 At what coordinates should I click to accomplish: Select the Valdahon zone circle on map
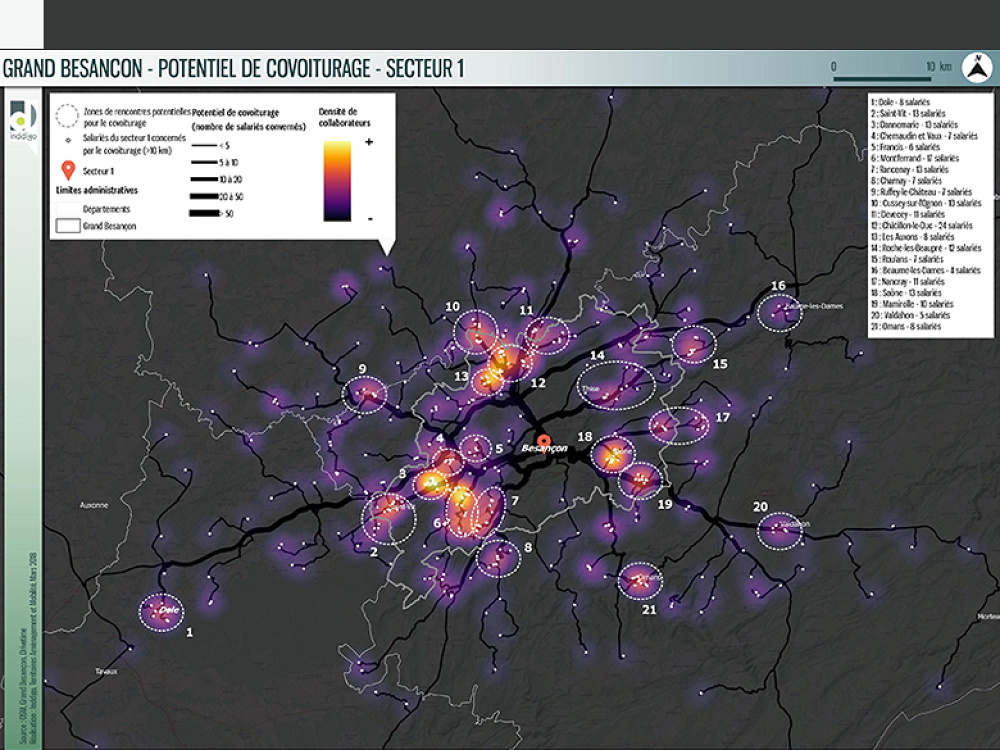[780, 530]
